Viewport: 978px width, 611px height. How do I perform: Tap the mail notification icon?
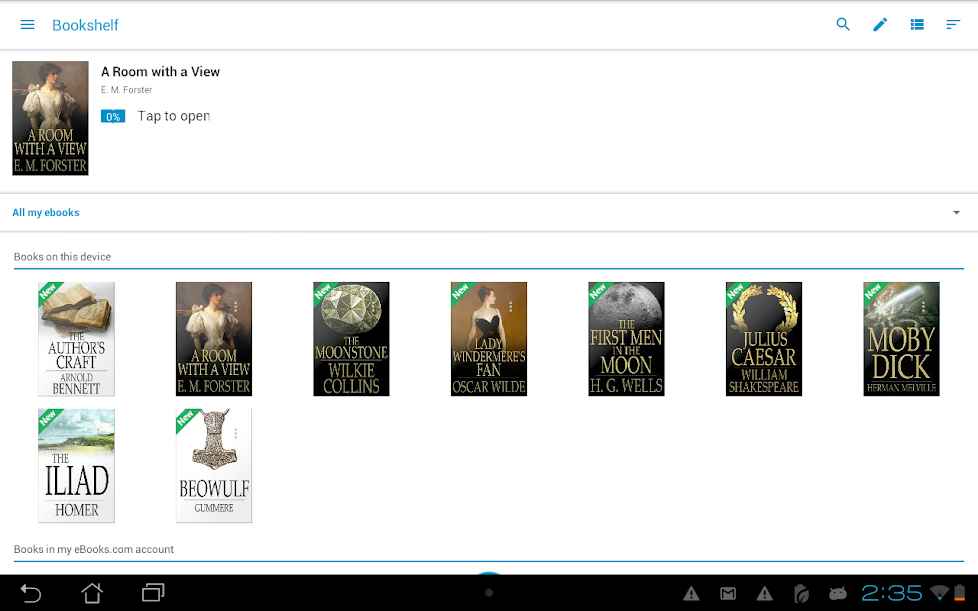[x=728, y=594]
